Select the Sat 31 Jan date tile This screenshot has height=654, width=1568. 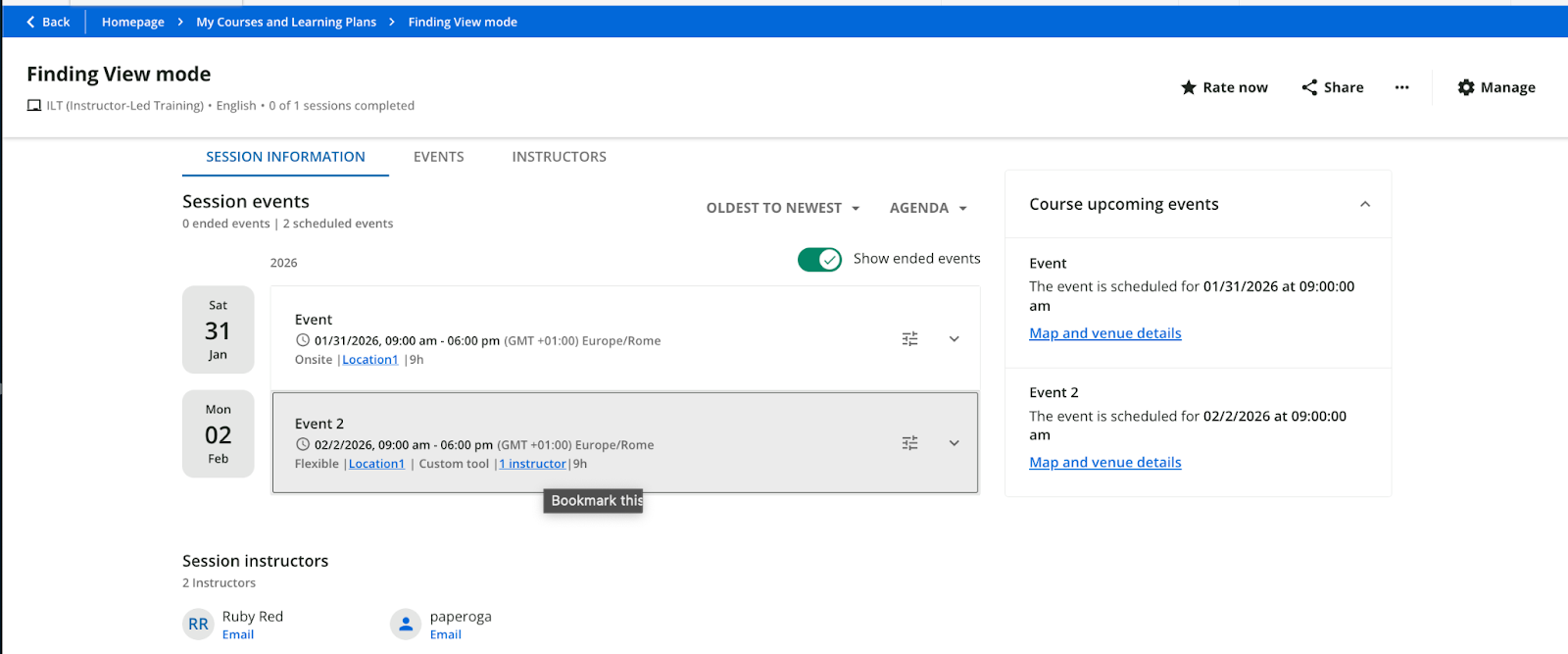[x=218, y=330]
